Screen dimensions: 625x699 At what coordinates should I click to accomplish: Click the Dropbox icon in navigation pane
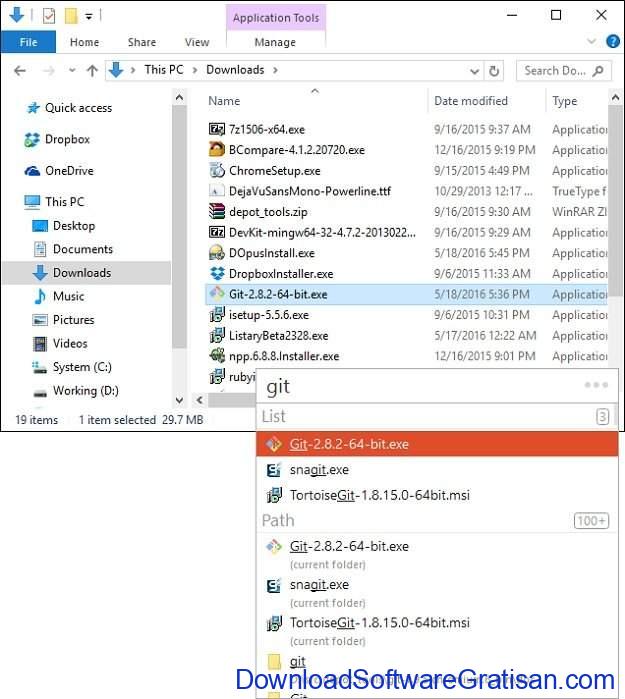(32, 140)
